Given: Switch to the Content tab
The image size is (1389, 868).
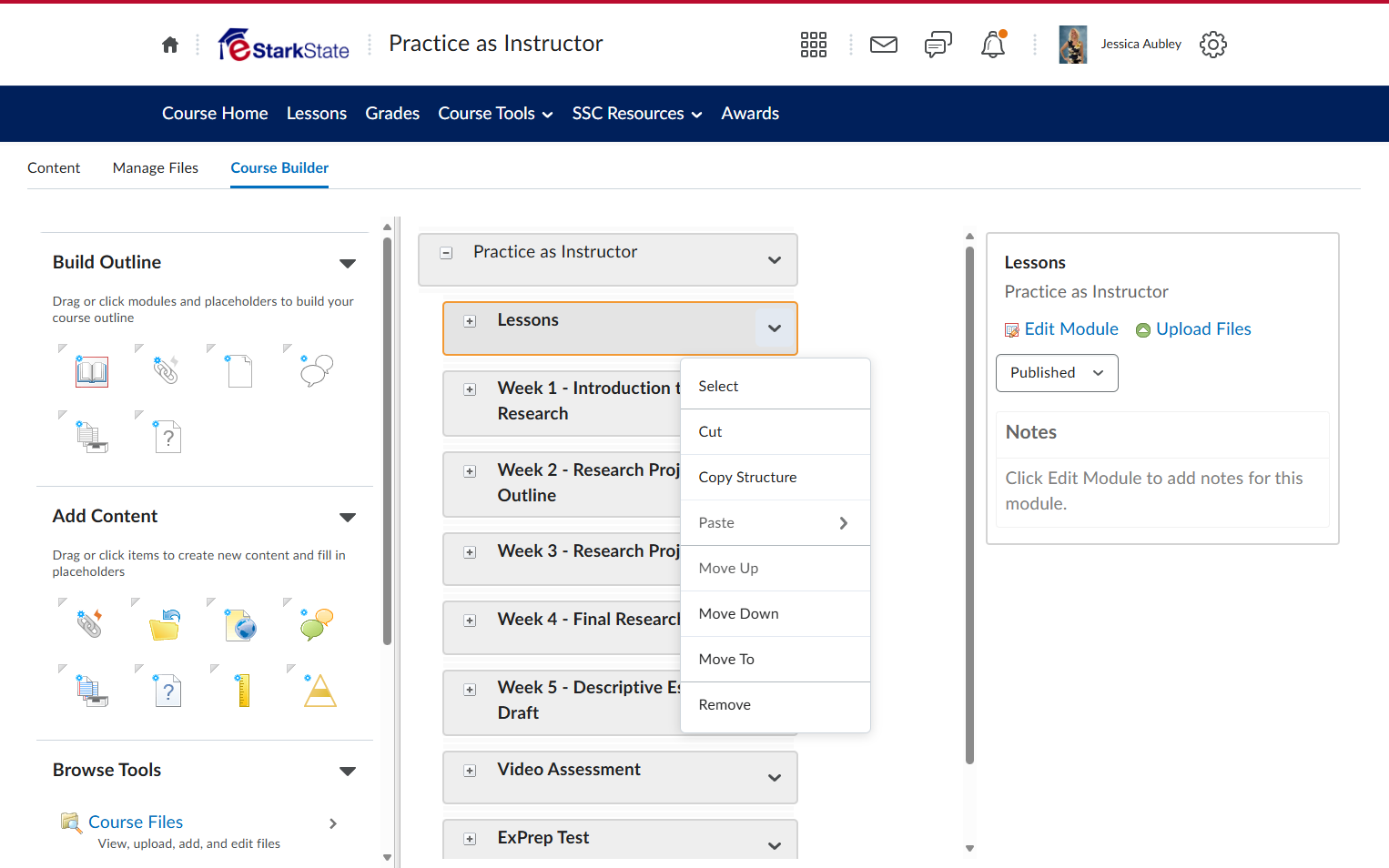Looking at the screenshot, I should 54,168.
